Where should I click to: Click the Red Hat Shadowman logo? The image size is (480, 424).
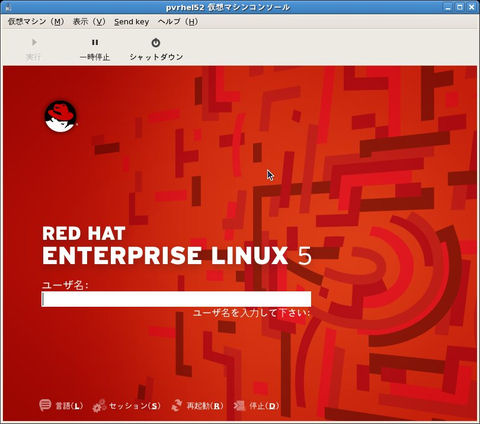[60, 117]
